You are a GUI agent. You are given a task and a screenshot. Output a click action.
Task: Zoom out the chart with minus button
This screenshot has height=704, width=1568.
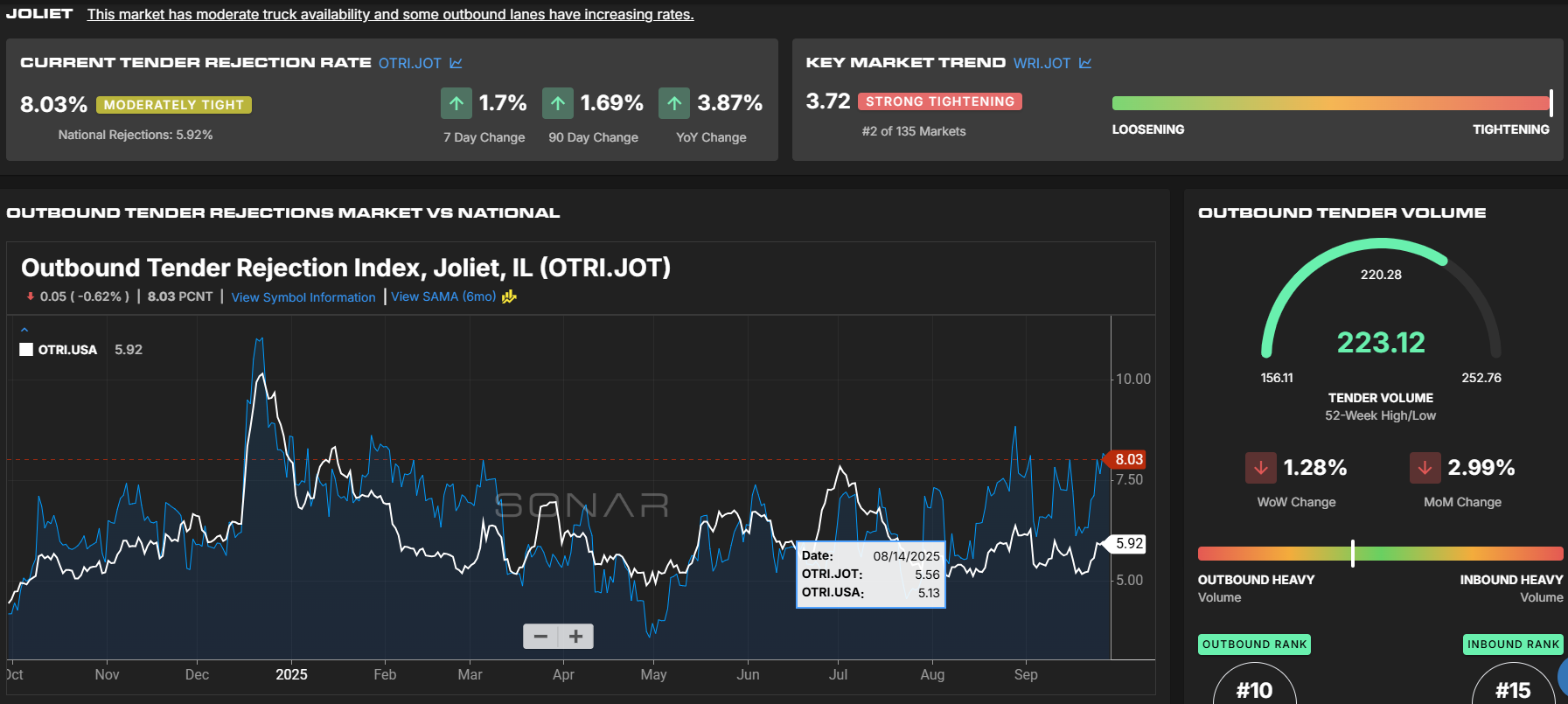540,636
